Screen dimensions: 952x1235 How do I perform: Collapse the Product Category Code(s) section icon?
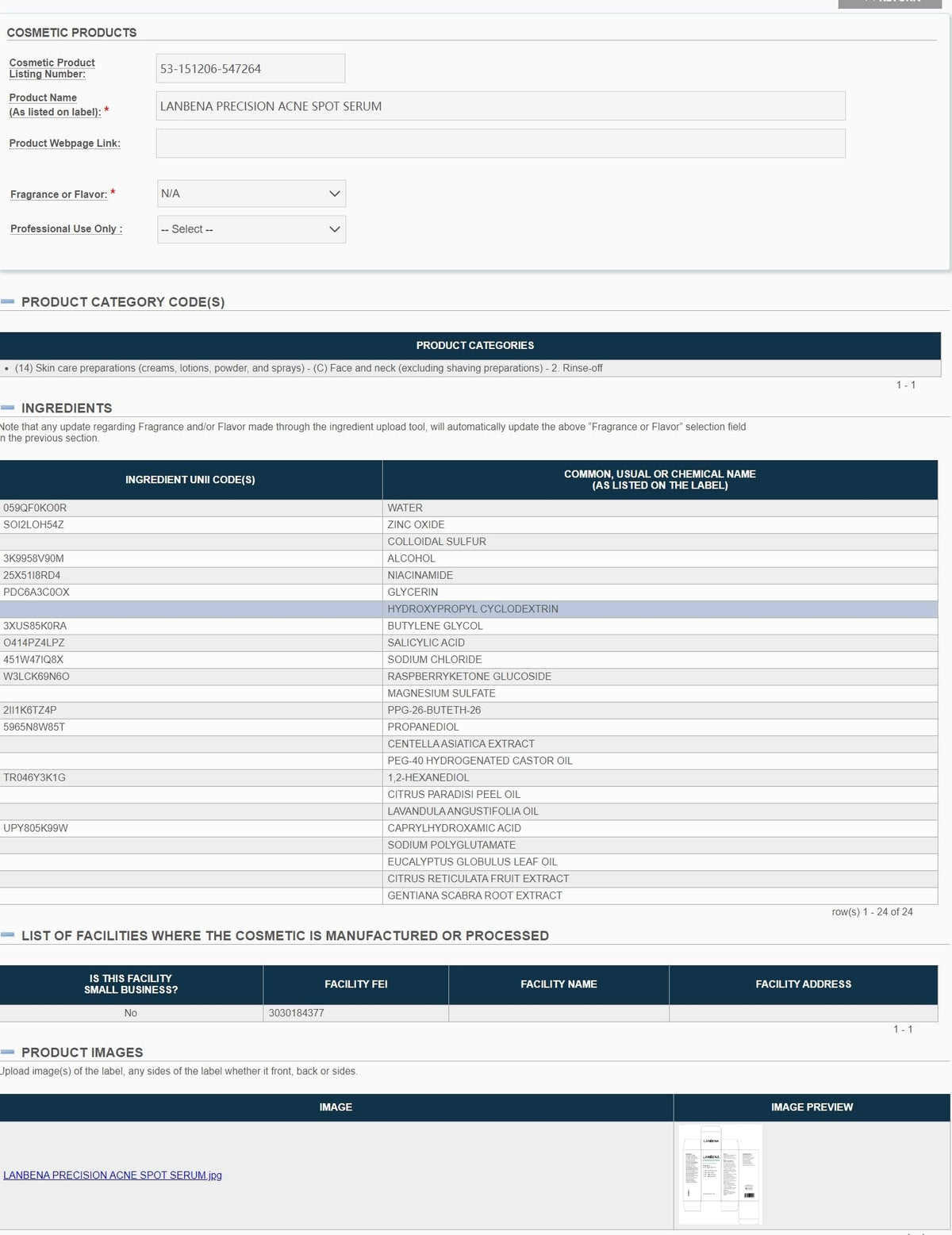(x=8, y=301)
